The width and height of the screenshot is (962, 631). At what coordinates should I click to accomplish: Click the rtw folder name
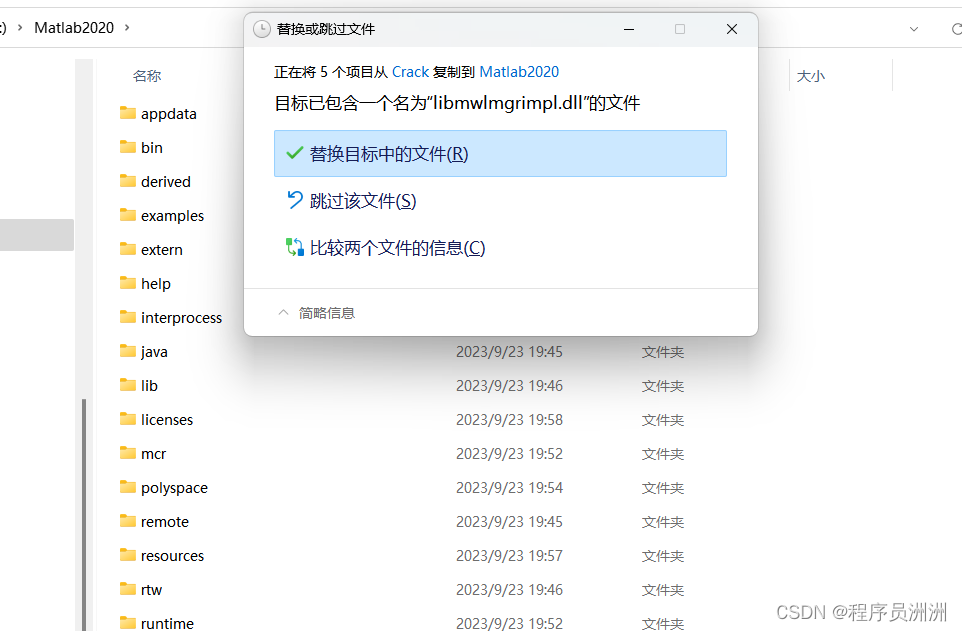(x=152, y=590)
